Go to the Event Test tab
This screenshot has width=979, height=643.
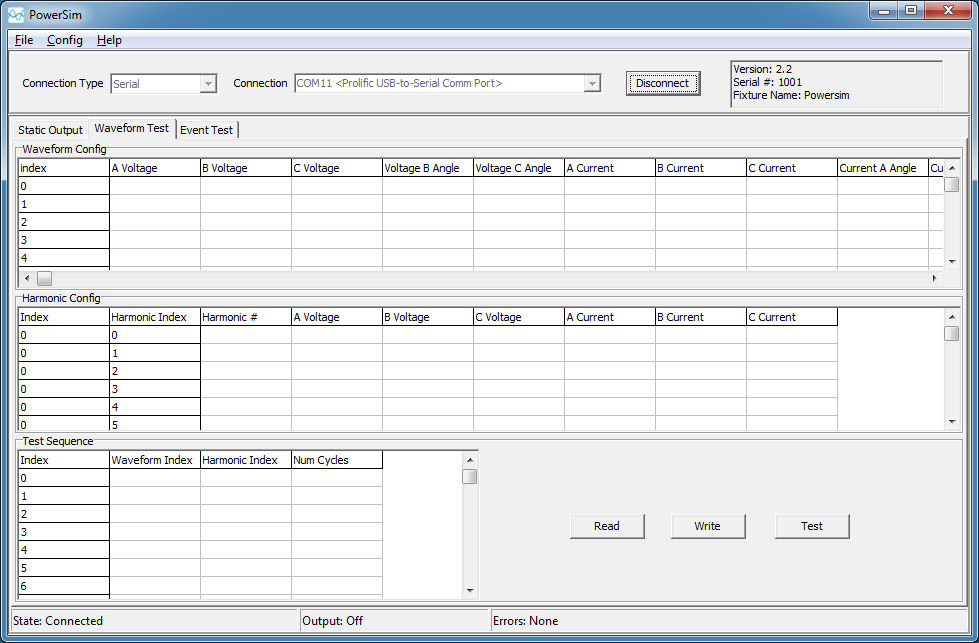click(207, 130)
